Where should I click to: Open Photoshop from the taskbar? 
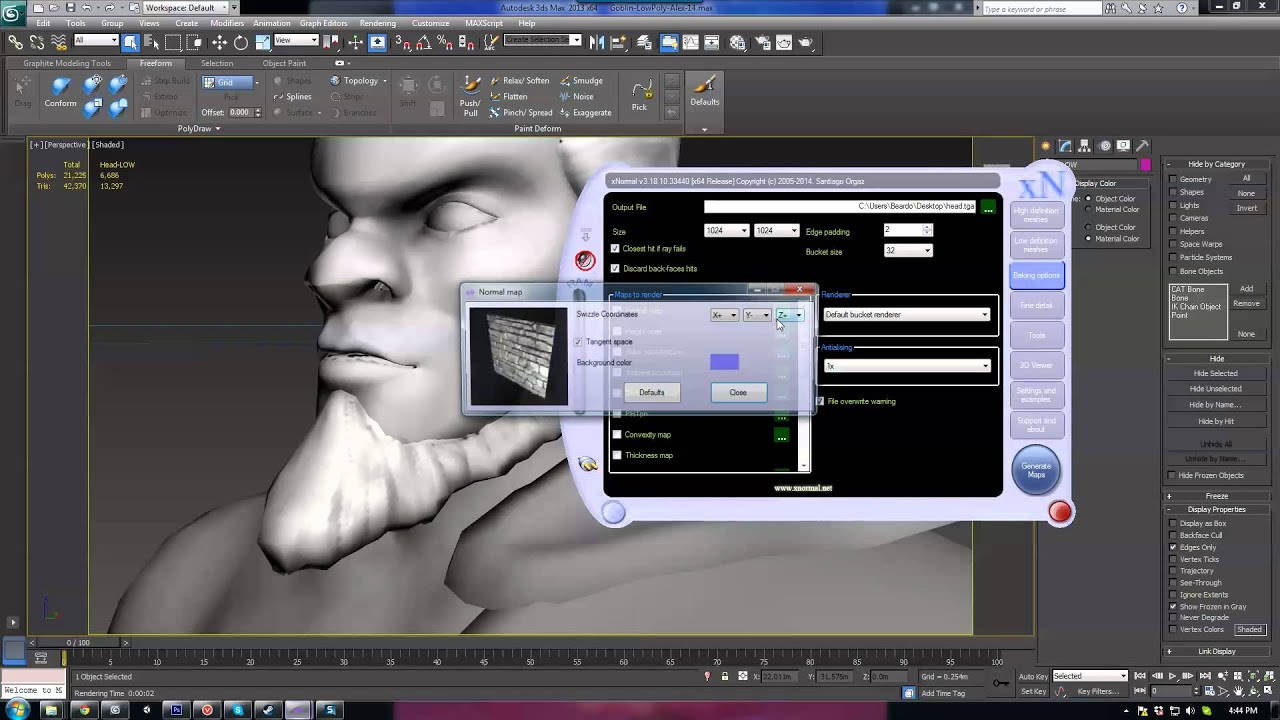coord(176,710)
